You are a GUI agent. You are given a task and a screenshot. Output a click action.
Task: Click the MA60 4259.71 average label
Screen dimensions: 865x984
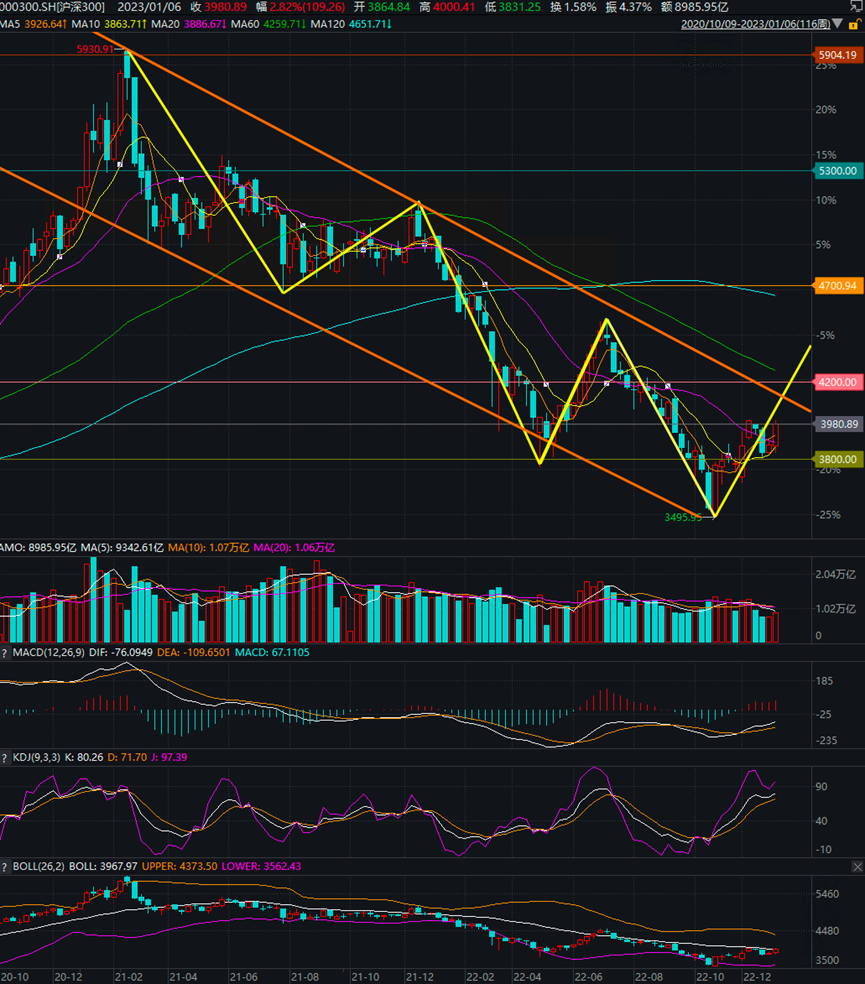[x=269, y=24]
